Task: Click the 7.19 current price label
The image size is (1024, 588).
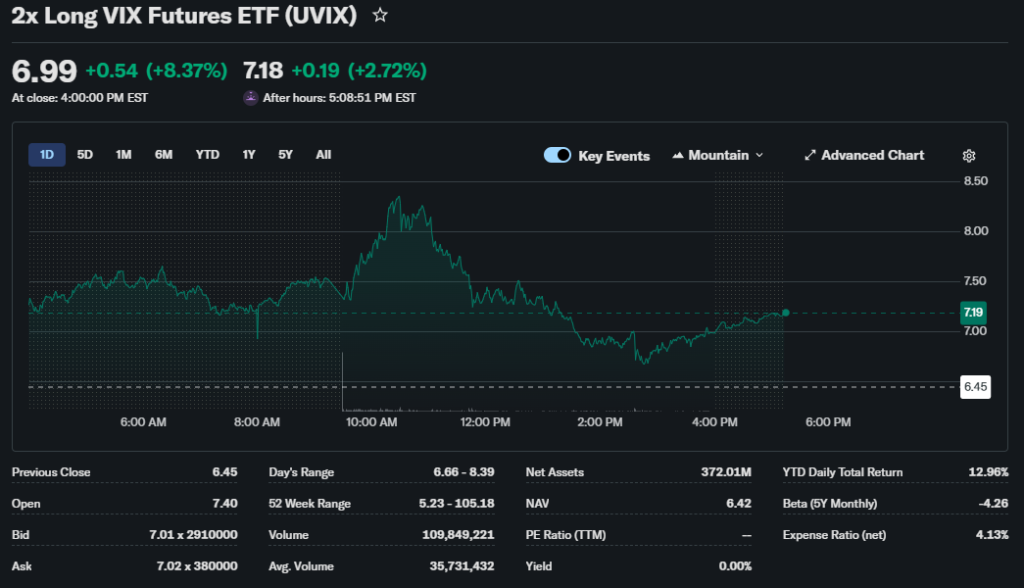Action: (973, 313)
